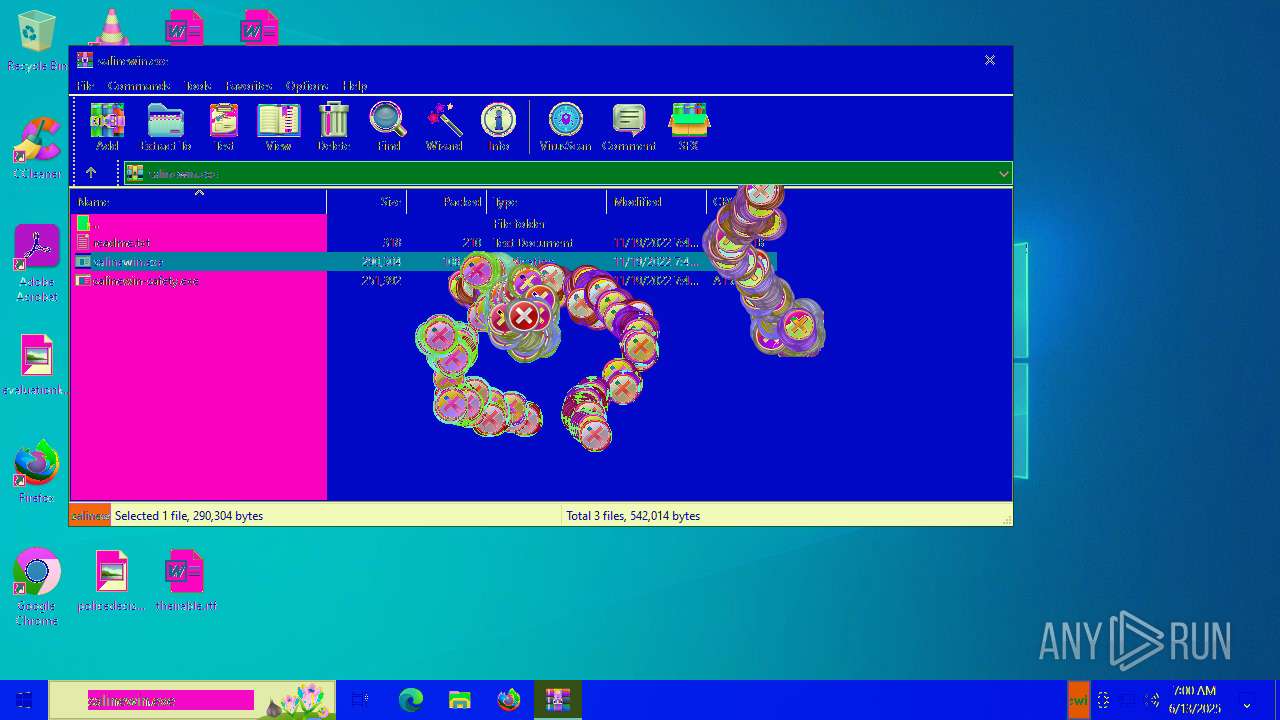
Task: Open the Recycle Bin desktop icon
Action: point(36,42)
